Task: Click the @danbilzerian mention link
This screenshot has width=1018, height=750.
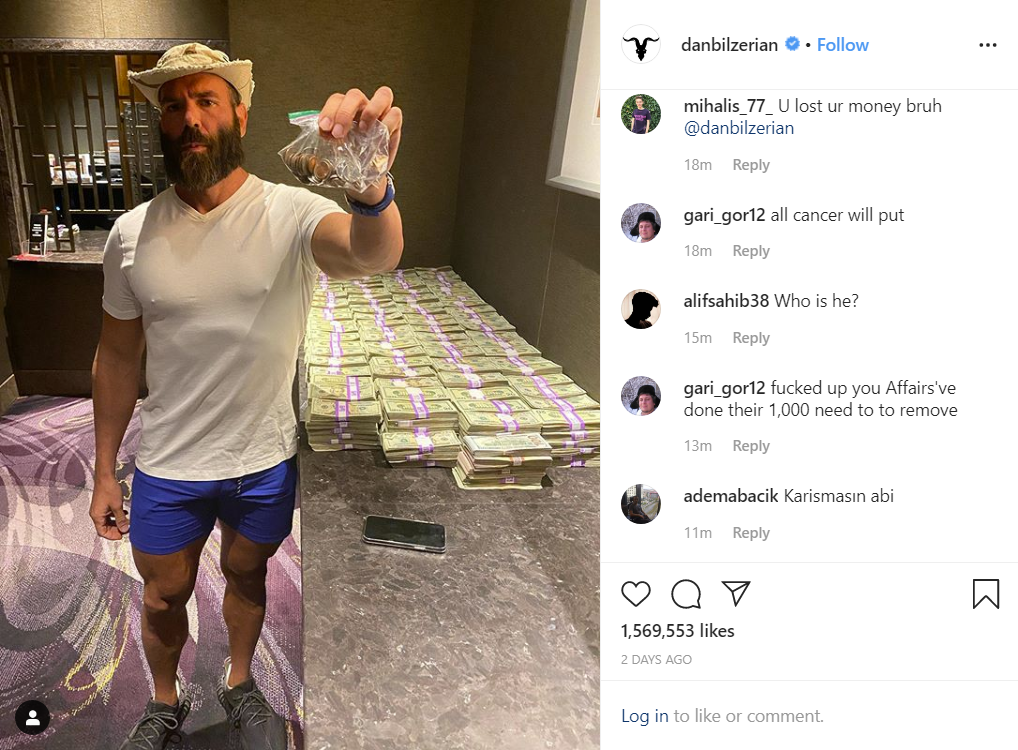Action: [x=739, y=128]
